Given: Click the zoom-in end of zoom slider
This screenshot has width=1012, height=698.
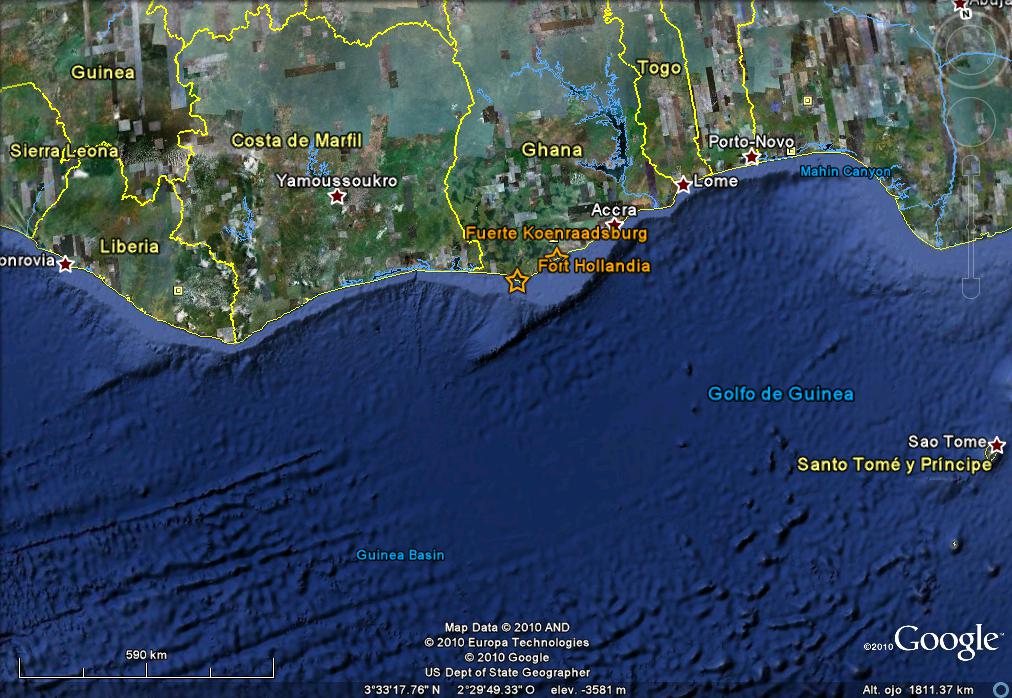Looking at the screenshot, I should (x=971, y=164).
